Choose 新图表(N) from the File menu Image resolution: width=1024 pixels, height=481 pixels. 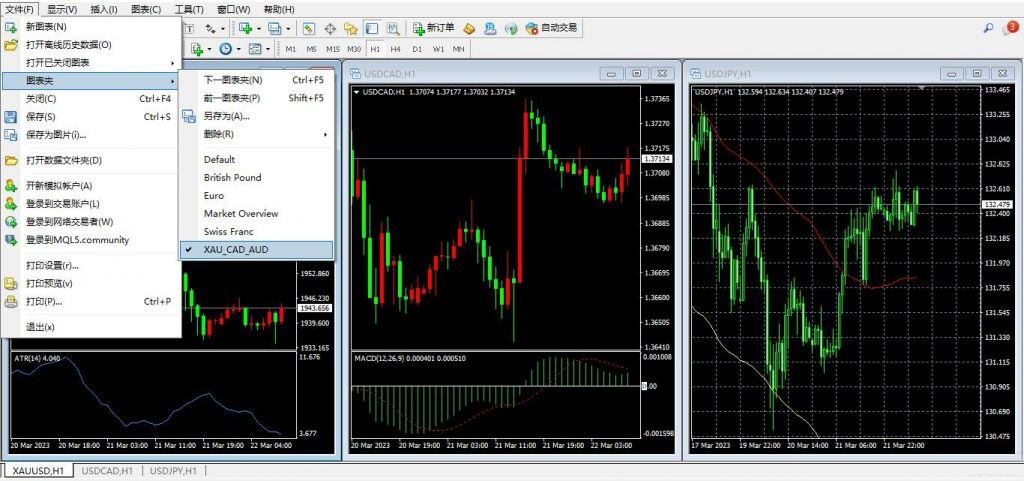coord(91,27)
